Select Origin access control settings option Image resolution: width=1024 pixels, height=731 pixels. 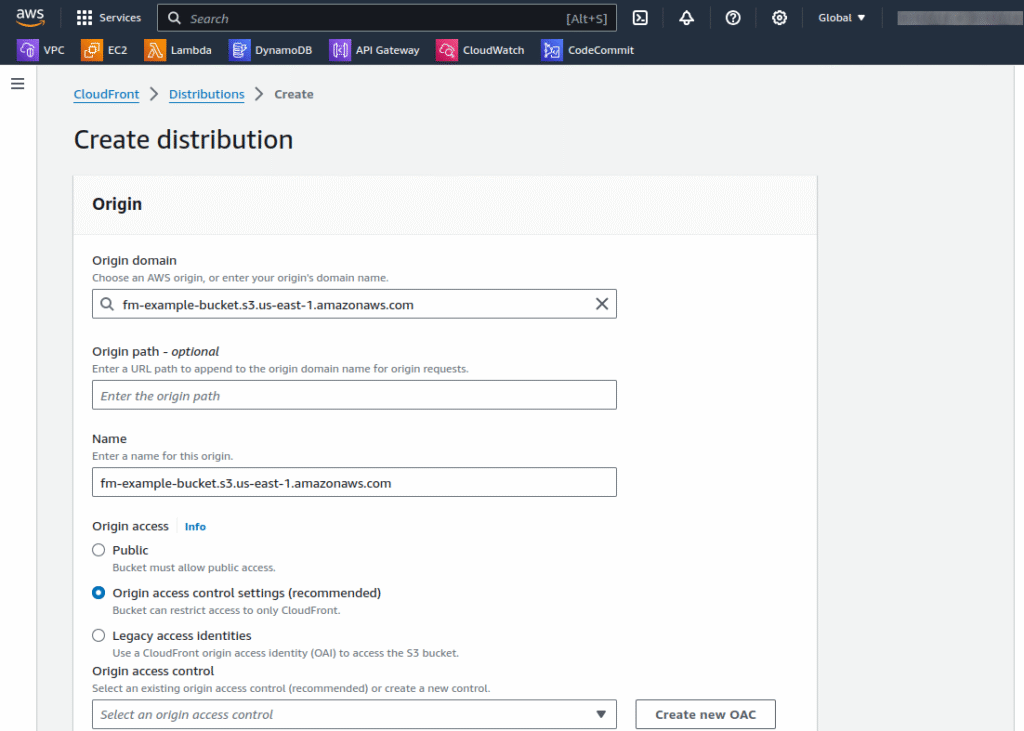pos(99,593)
